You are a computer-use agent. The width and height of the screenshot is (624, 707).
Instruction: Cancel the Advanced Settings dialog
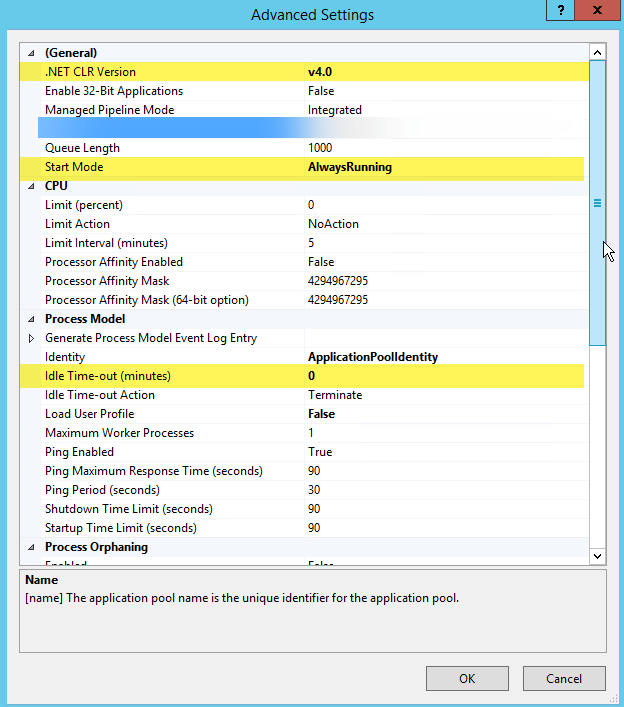pyautogui.click(x=564, y=679)
